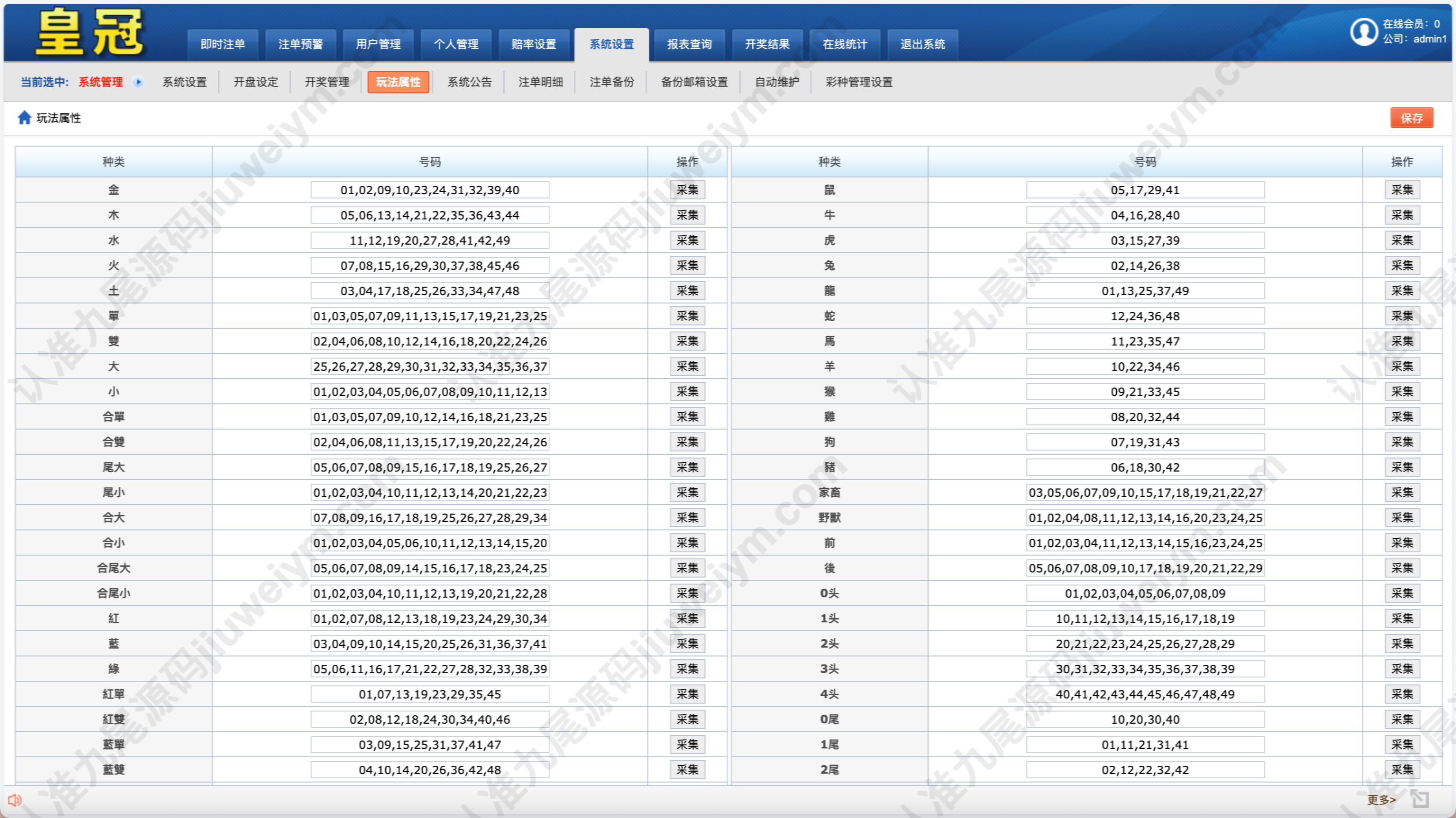Click the speaker sound icon at bottom left
This screenshot has height=818, width=1456.
click(x=14, y=800)
